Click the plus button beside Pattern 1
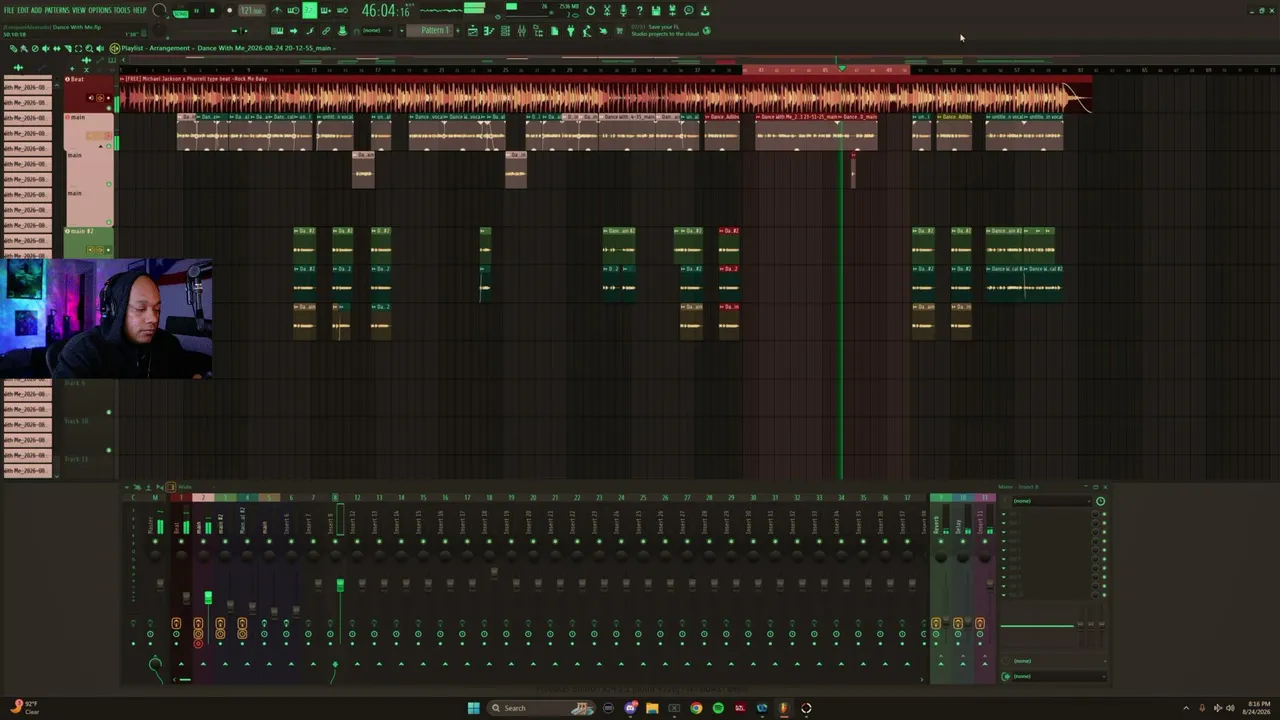Viewport: 1280px width, 720px height. (458, 30)
